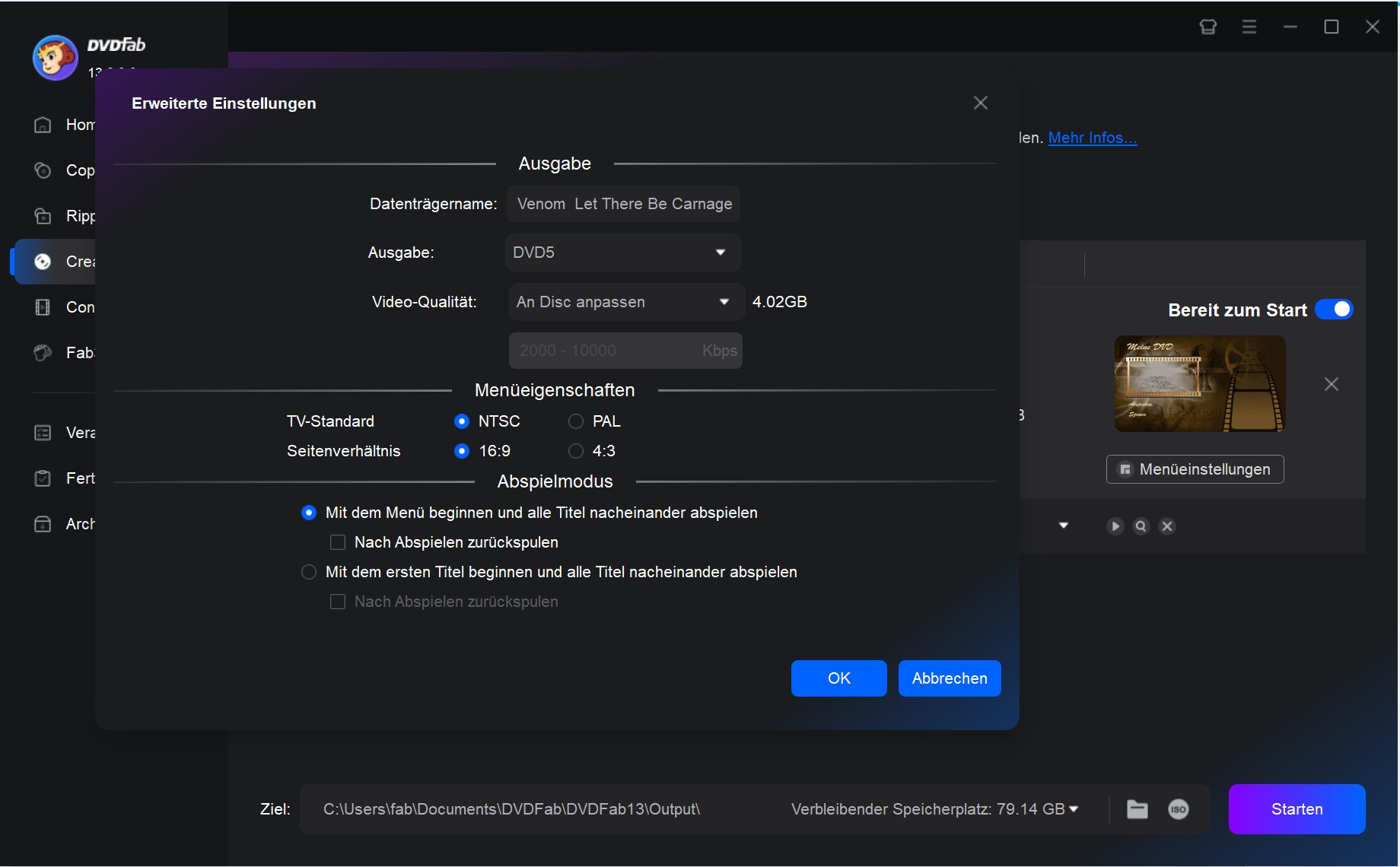Viewport: 1400px width, 867px height.
Task: Maximize the DVDFab window
Action: point(1332,27)
